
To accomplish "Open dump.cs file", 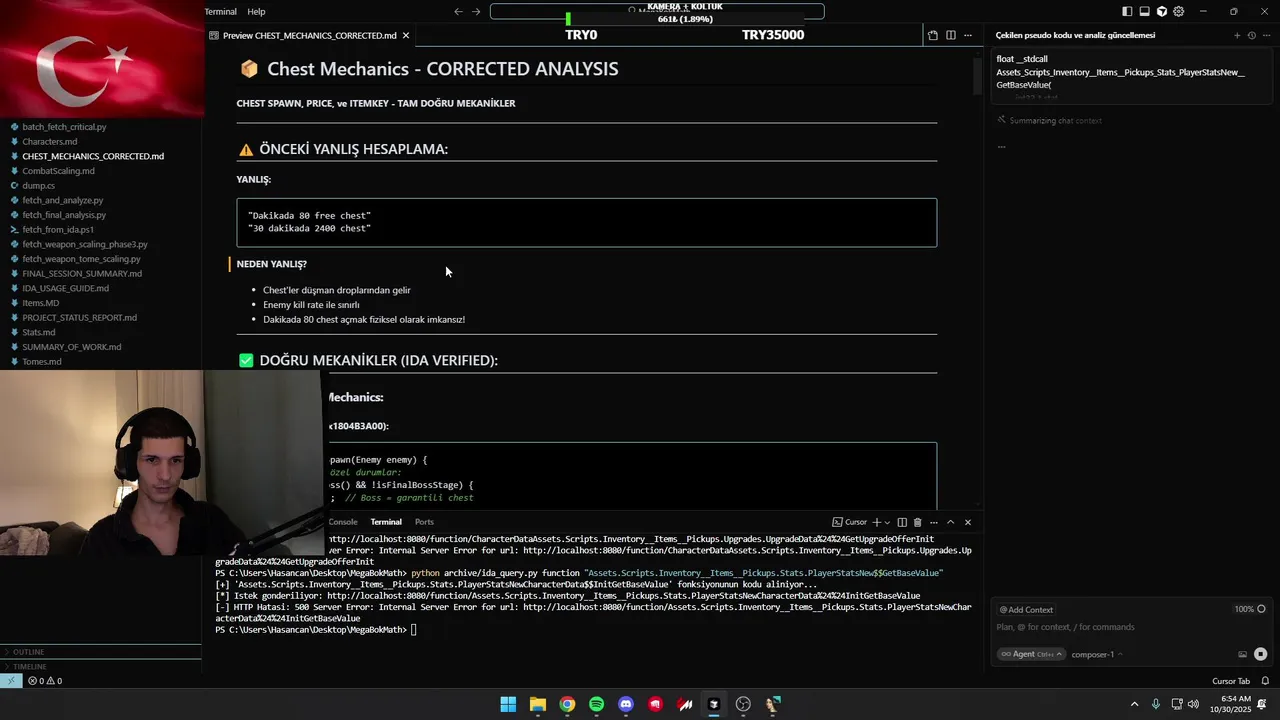I will point(38,186).
